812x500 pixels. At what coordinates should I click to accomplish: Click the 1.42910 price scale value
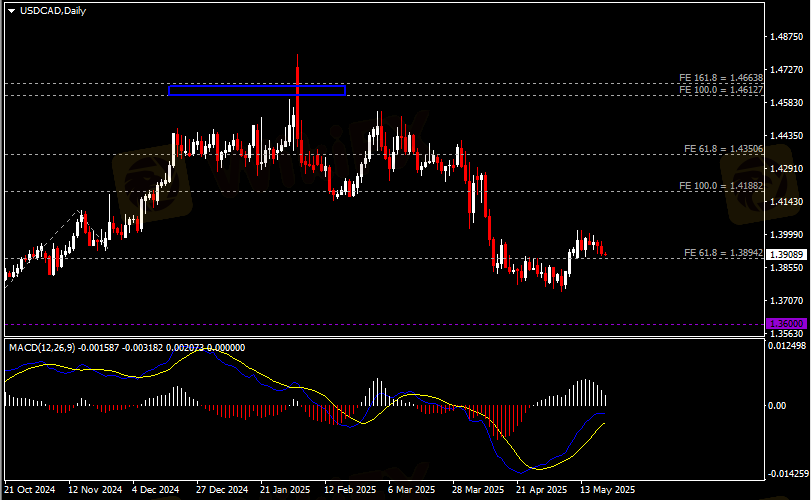click(x=787, y=168)
